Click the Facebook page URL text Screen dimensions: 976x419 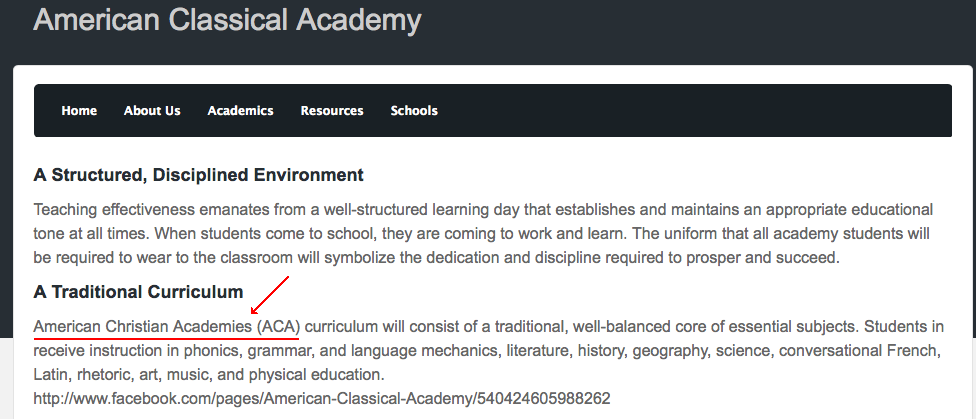[x=321, y=399]
